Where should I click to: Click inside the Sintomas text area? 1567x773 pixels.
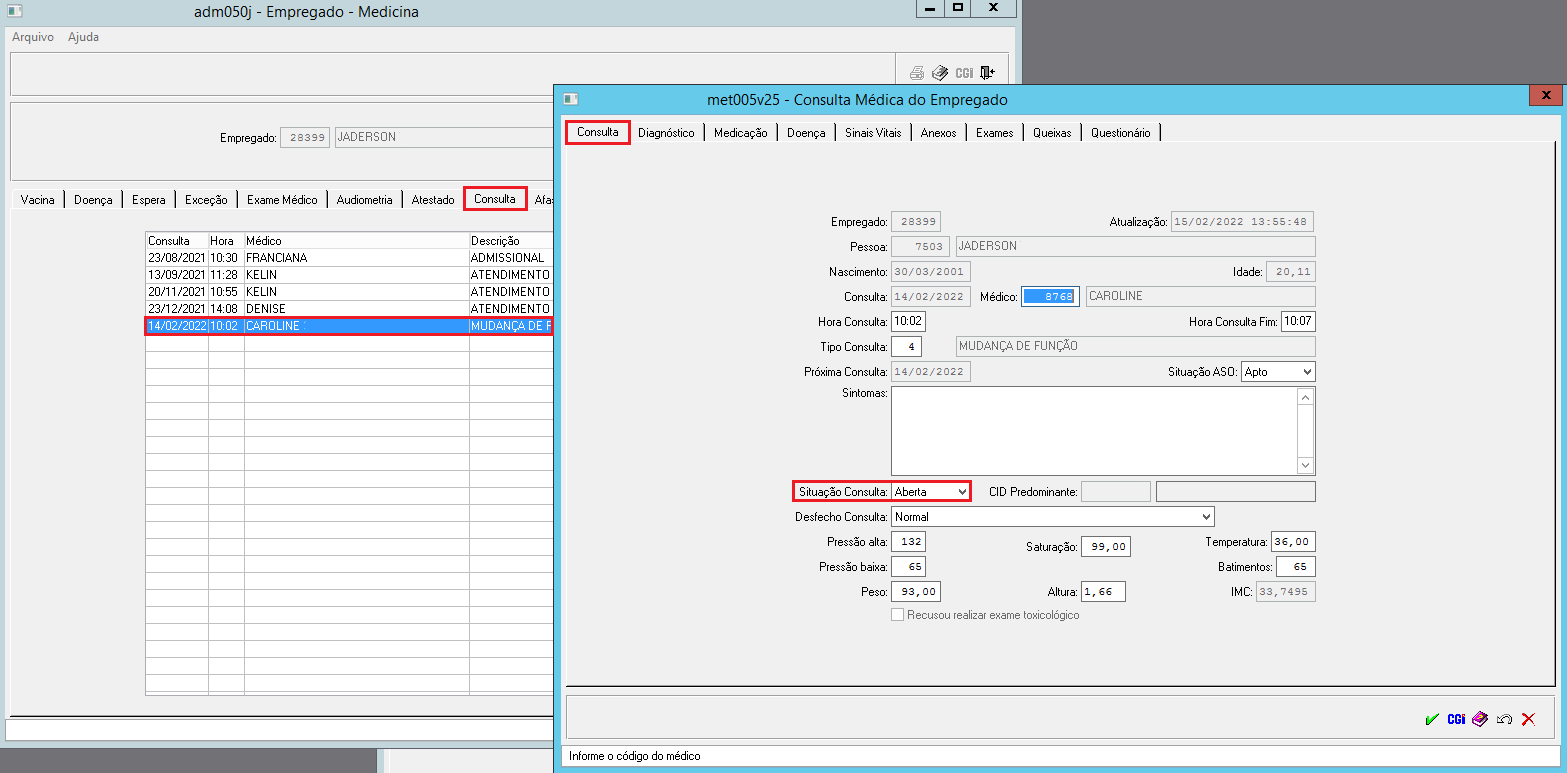[x=1094, y=430]
